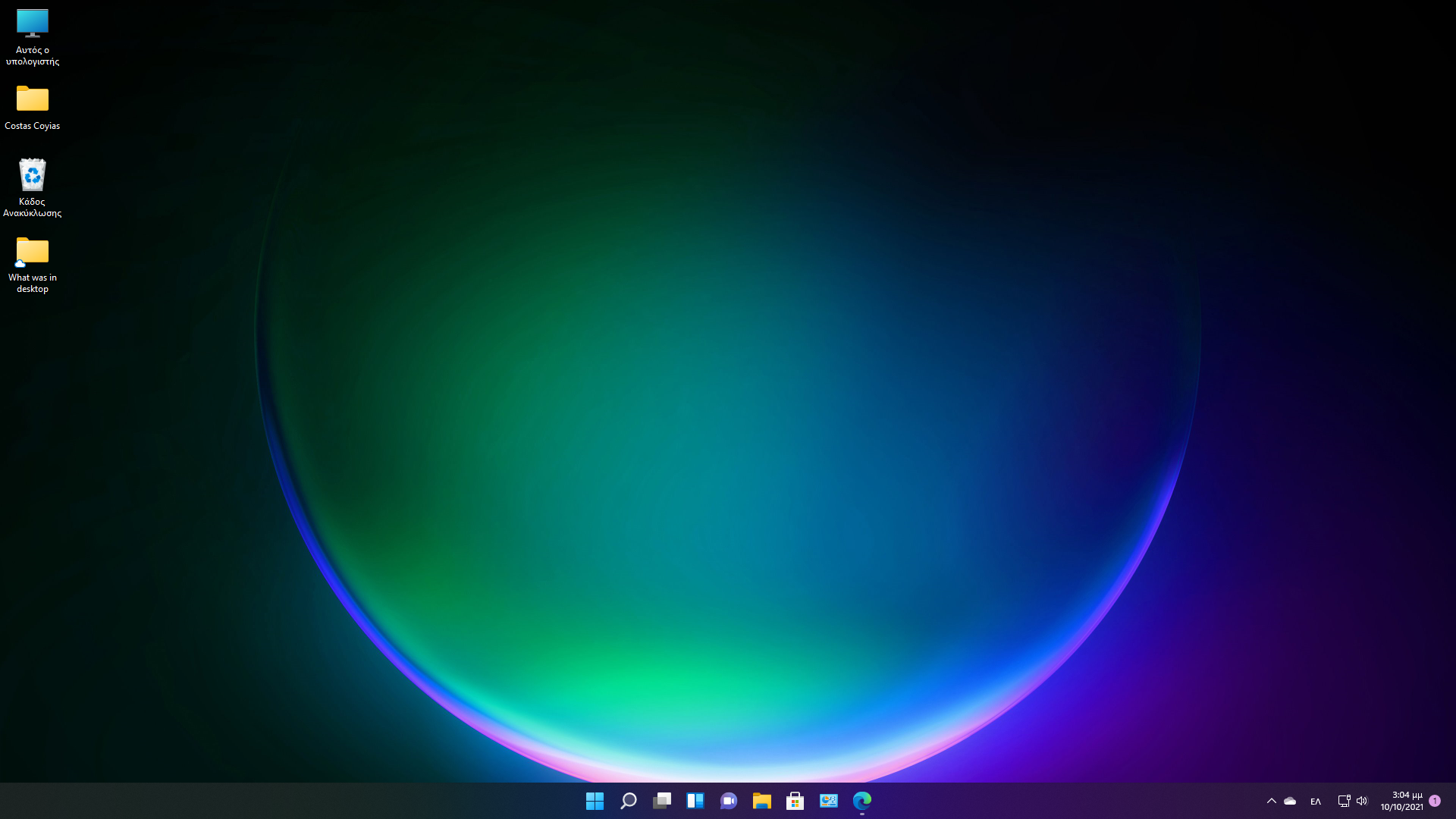The image size is (1456, 819).
Task: Open the Windows Start menu
Action: (595, 801)
